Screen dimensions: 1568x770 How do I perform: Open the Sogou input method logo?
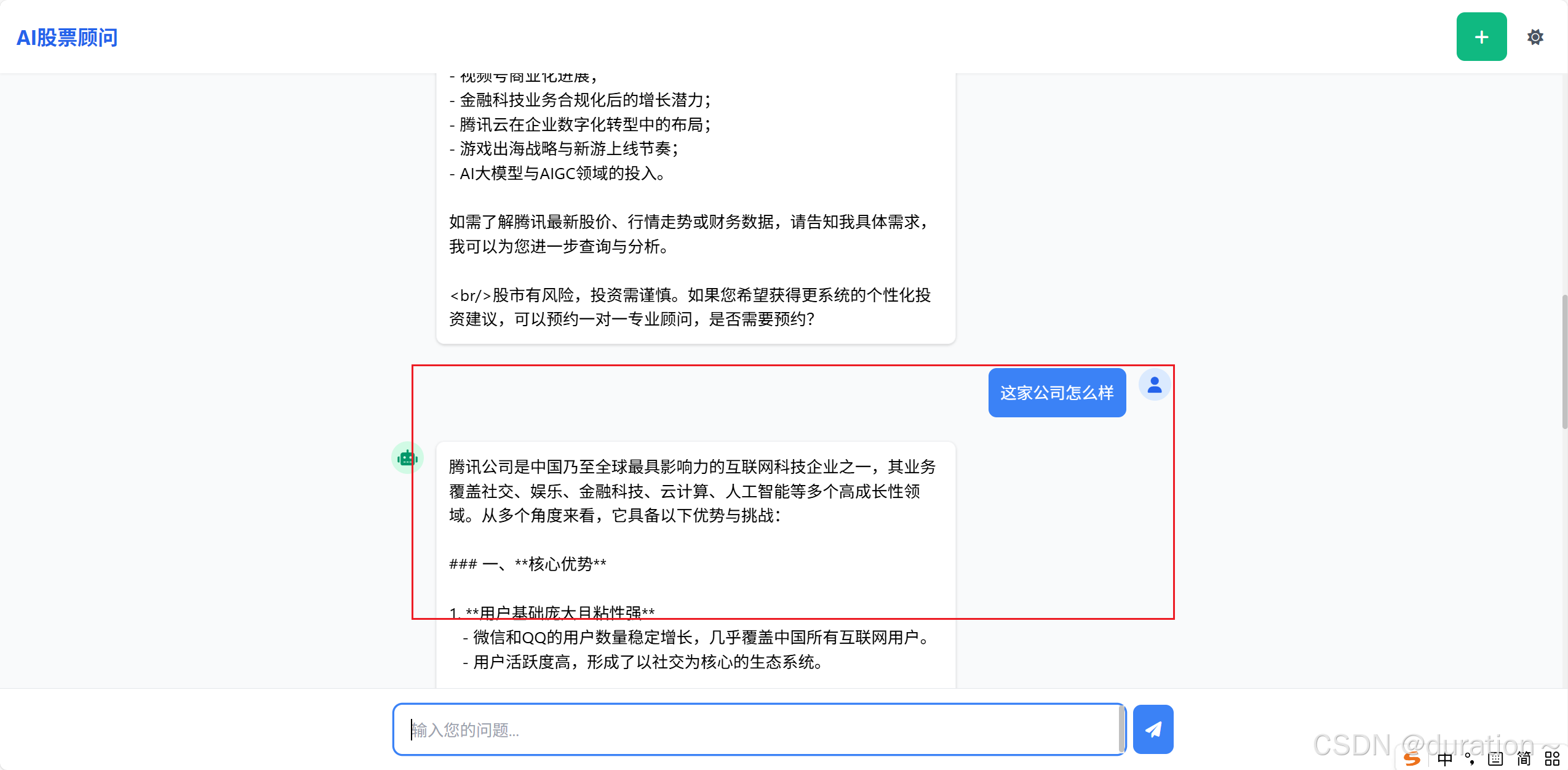coord(1412,759)
